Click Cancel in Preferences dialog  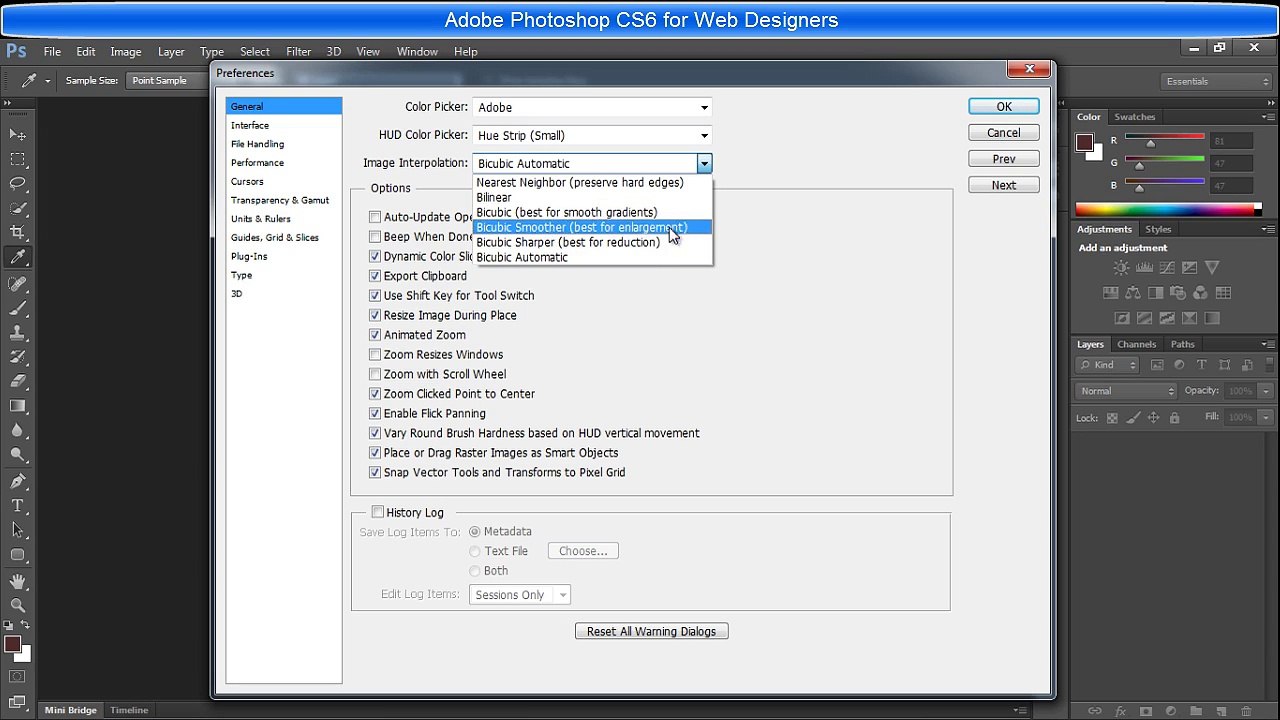click(x=1004, y=133)
